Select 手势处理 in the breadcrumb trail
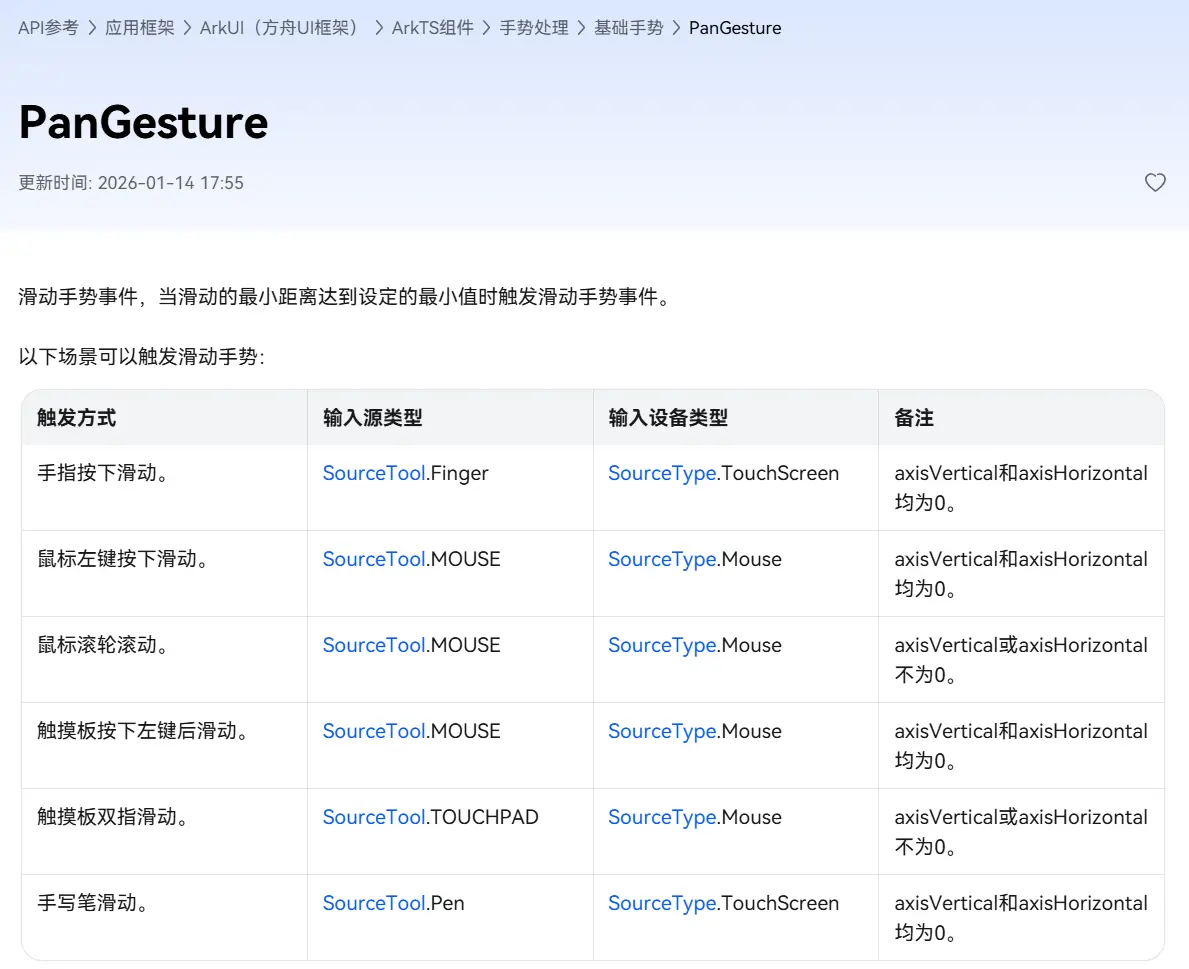 pos(534,28)
